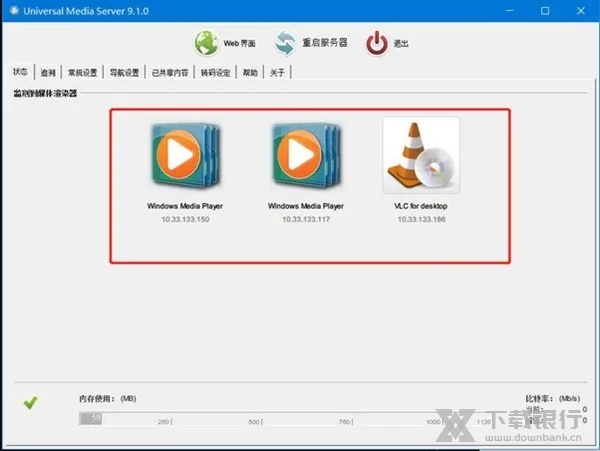This screenshot has height=451, width=600.
Task: Select the Windows Media Player renderer 10.33.133.150
Action: (x=186, y=155)
